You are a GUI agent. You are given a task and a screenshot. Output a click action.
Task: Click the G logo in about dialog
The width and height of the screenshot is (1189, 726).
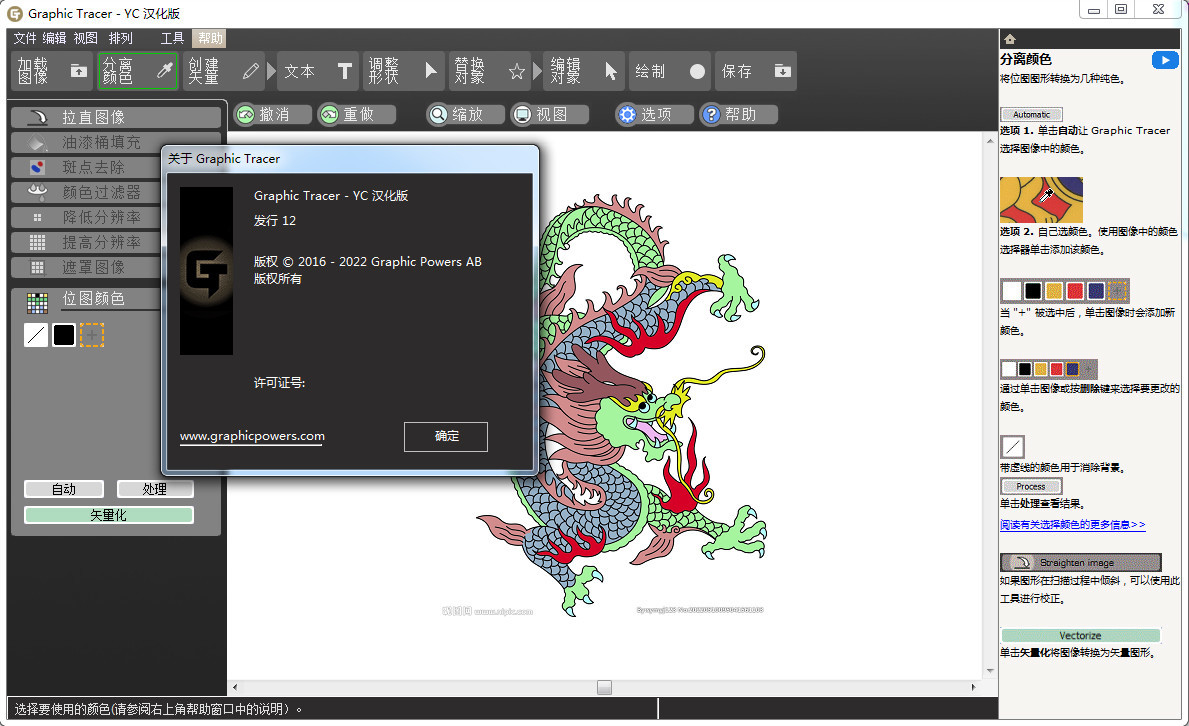(206, 272)
